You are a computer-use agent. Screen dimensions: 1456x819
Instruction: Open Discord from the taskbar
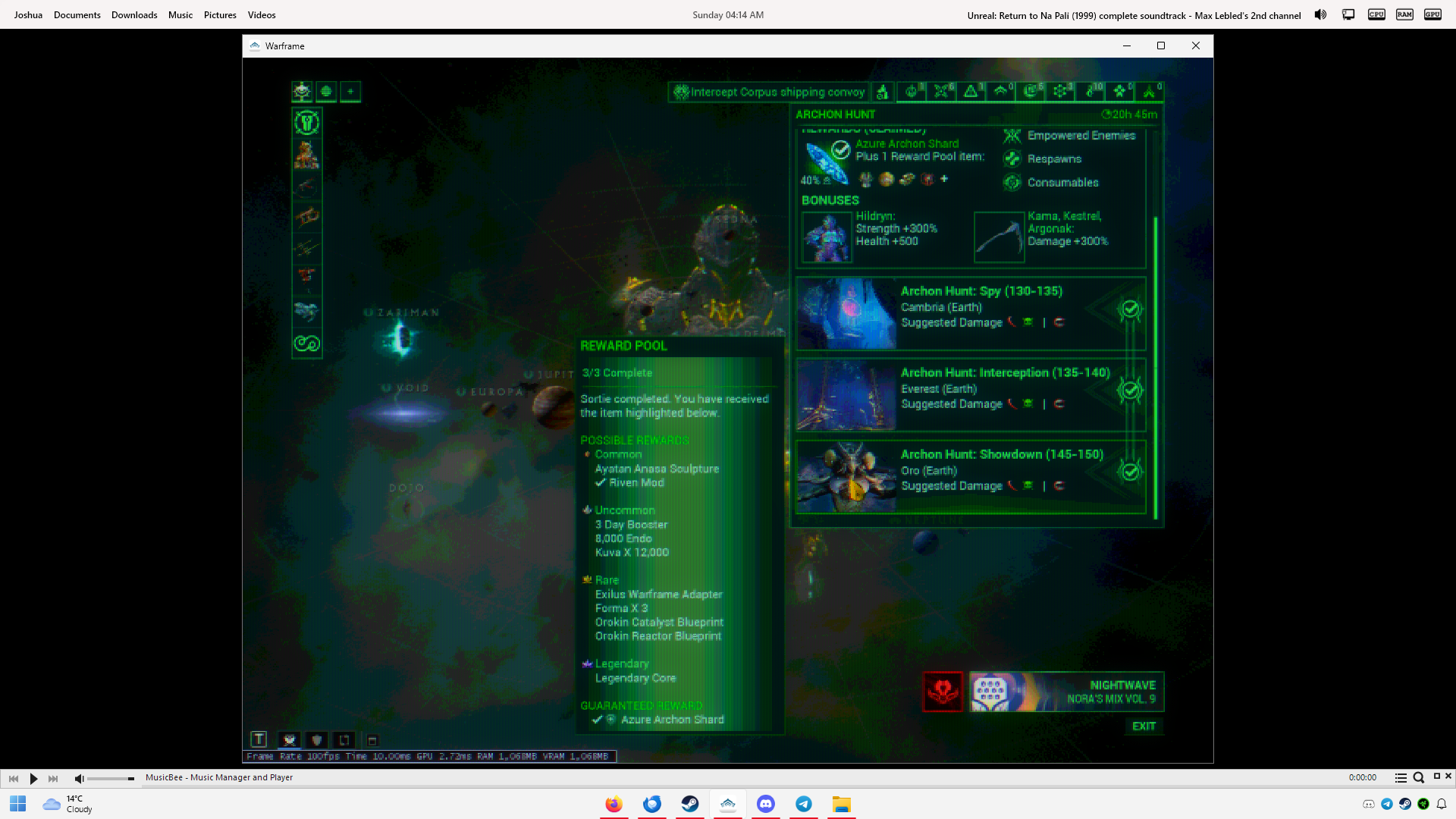pos(766,804)
